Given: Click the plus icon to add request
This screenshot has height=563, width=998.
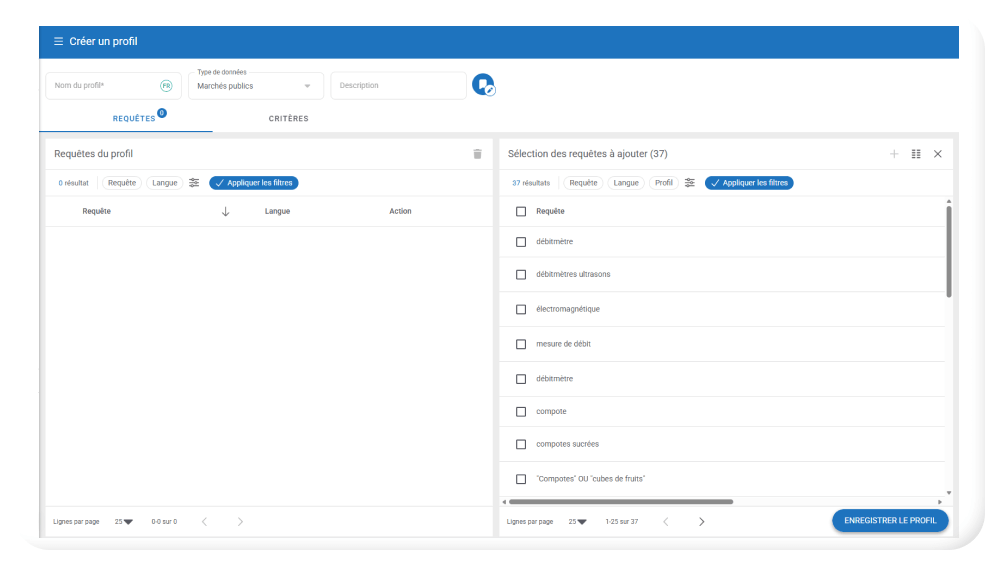Looking at the screenshot, I should pos(894,154).
